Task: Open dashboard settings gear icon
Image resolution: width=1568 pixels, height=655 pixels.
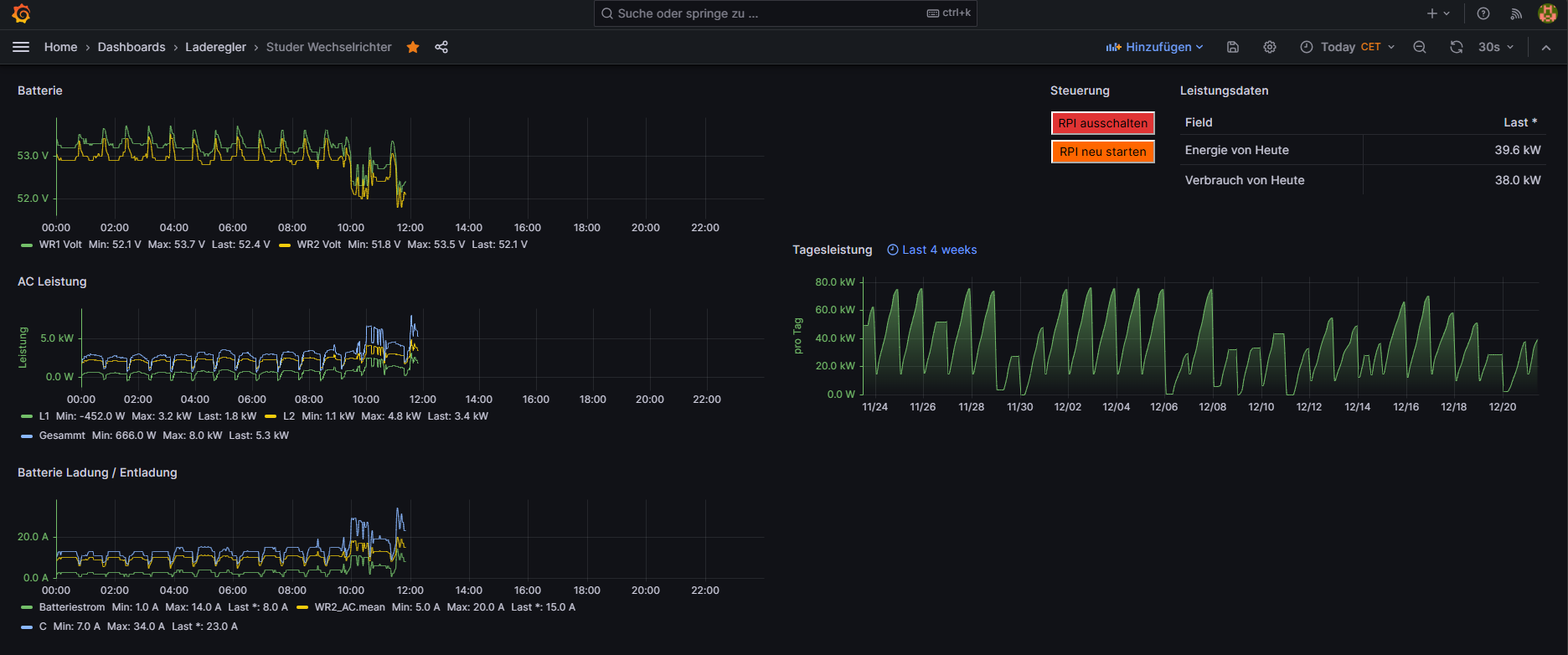Action: coord(1270,47)
